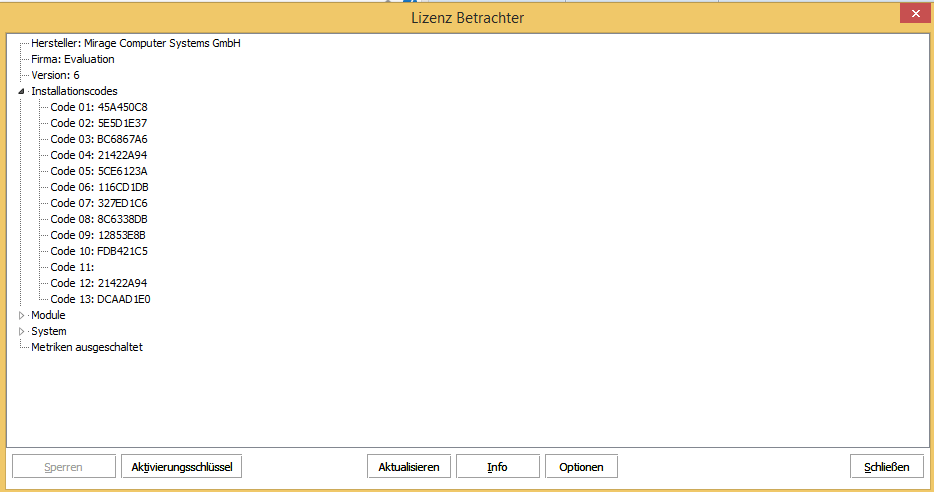934x492 pixels.
Task: Expand the System tree node
Action: coord(21,331)
